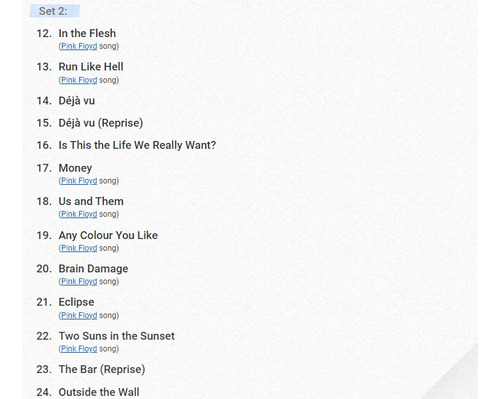
Task: Open Pink Floyd link under Any Colour You Like
Action: (79, 248)
